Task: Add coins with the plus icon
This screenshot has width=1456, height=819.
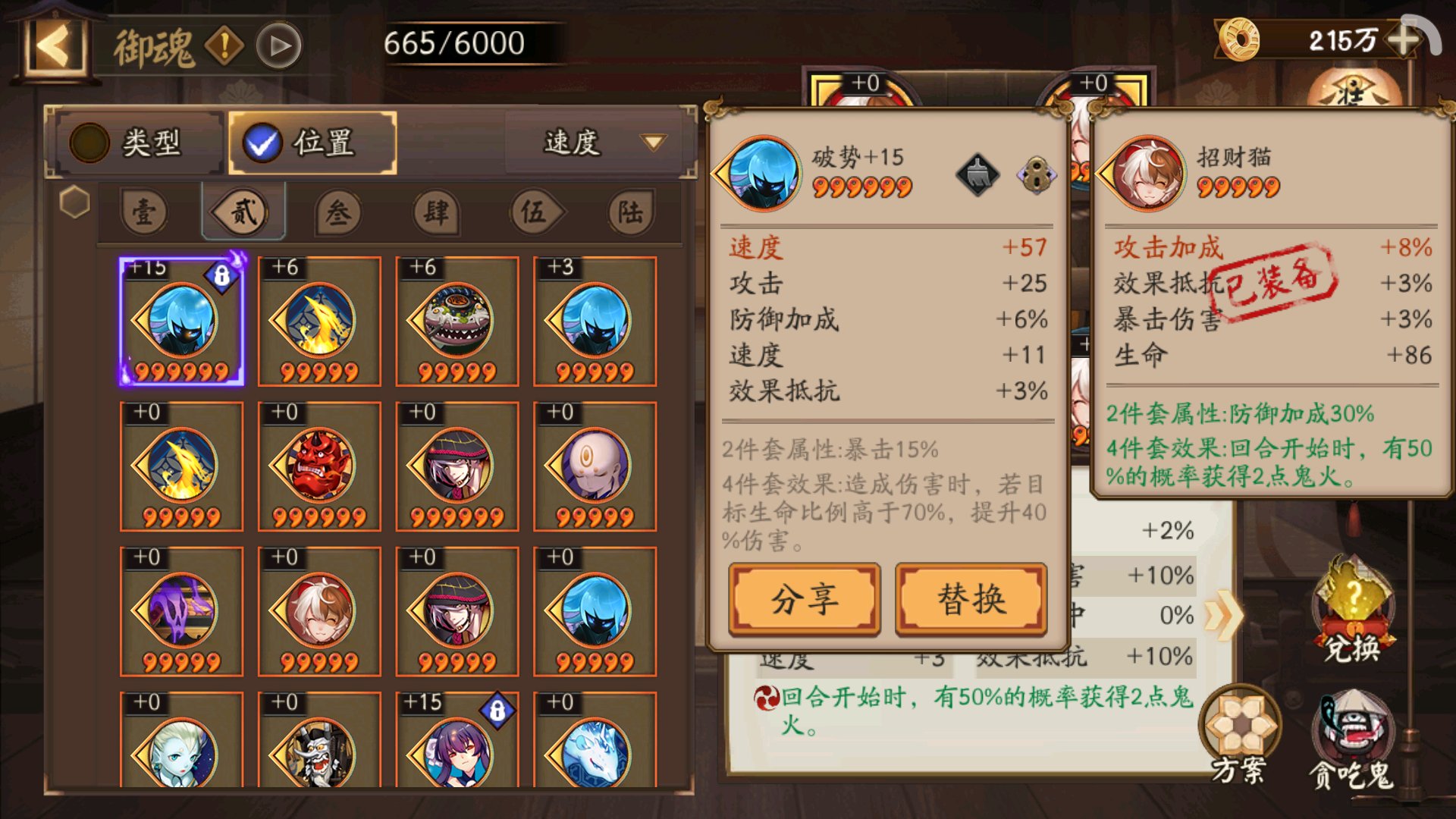Action: coord(1404,39)
